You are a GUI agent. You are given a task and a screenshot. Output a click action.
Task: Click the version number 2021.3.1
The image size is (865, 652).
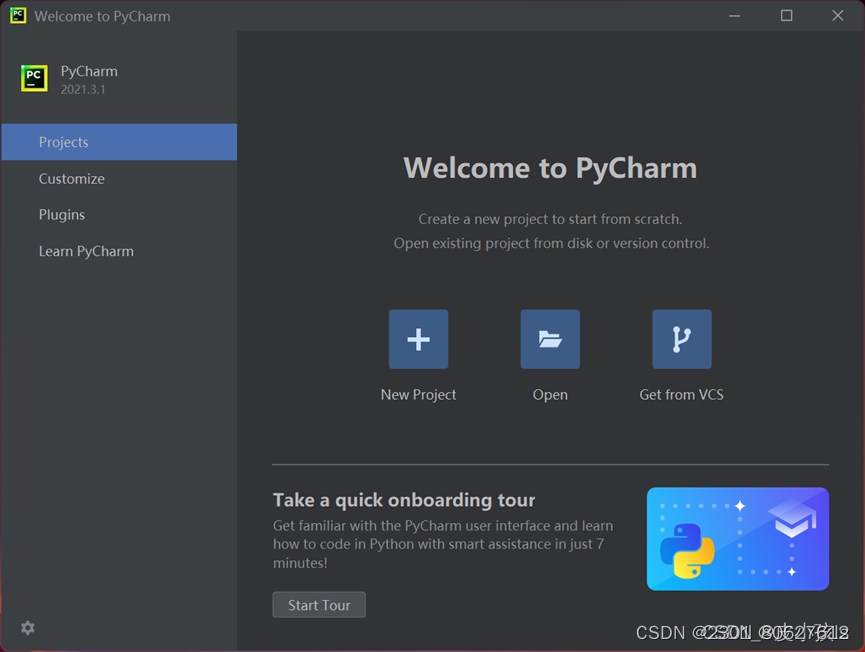89,89
